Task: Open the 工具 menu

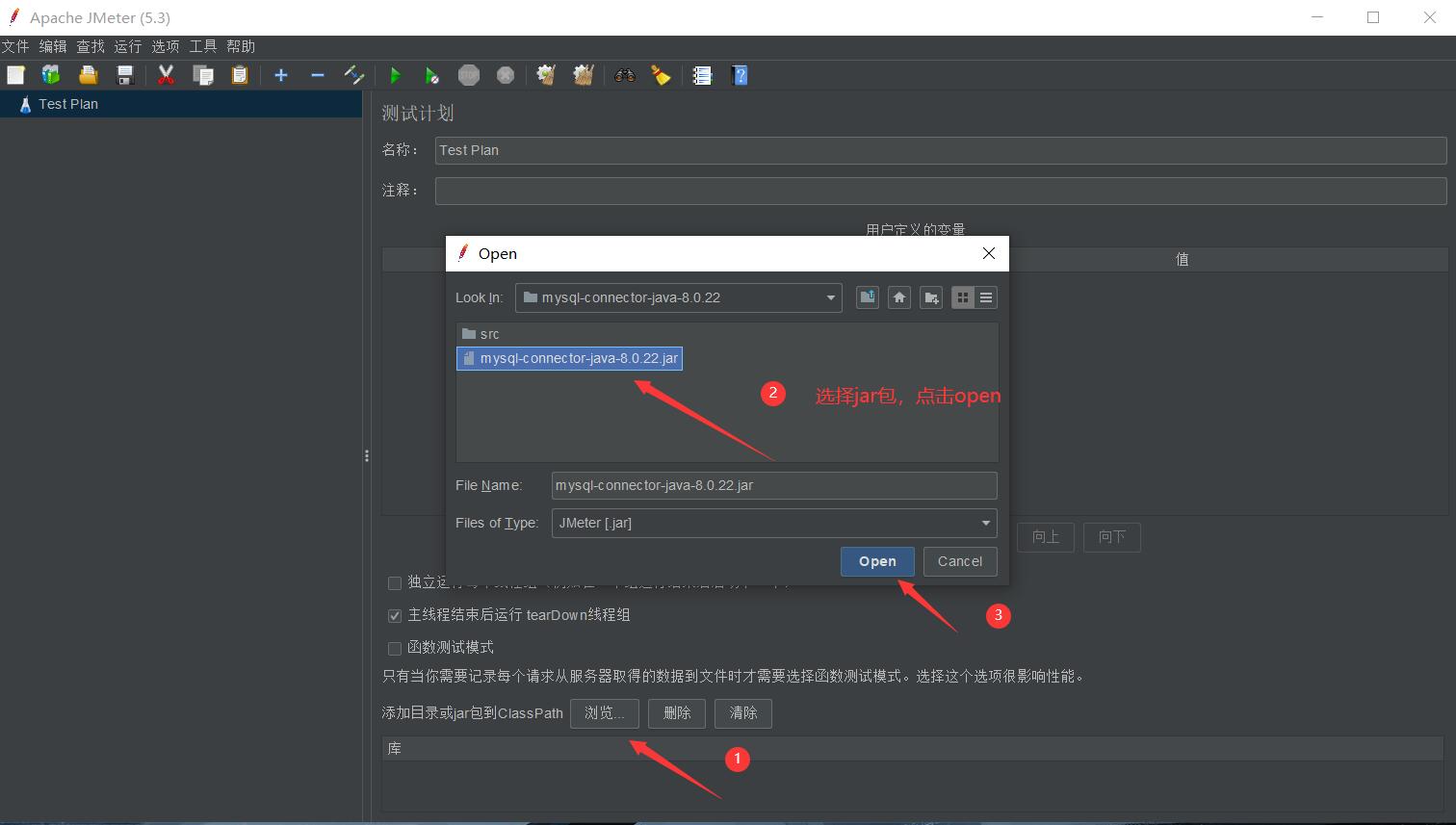Action: 203,46
